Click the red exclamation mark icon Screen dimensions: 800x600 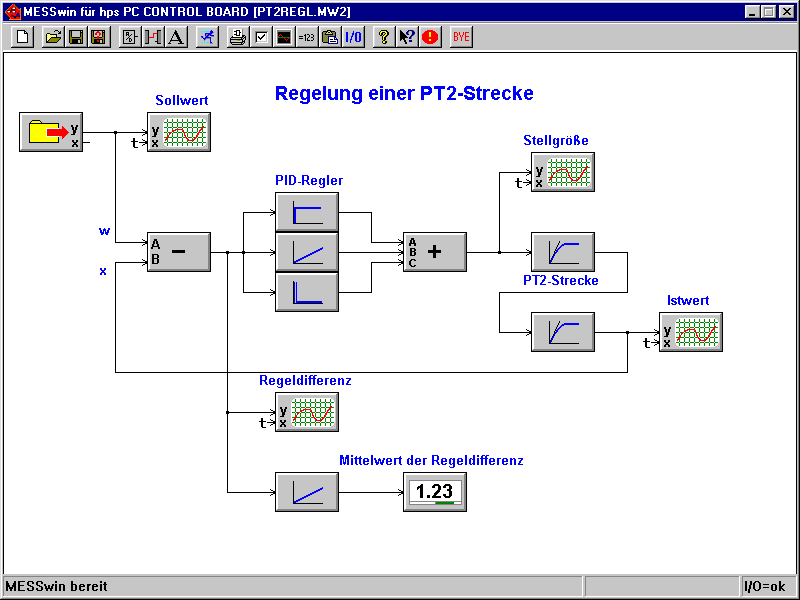[x=430, y=37]
